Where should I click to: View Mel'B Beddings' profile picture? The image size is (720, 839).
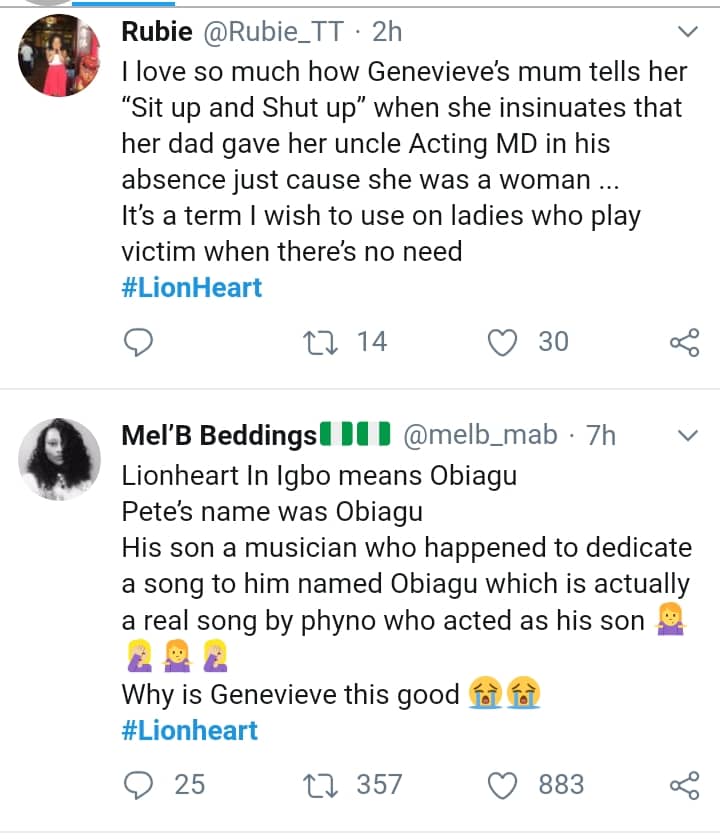pos(59,461)
